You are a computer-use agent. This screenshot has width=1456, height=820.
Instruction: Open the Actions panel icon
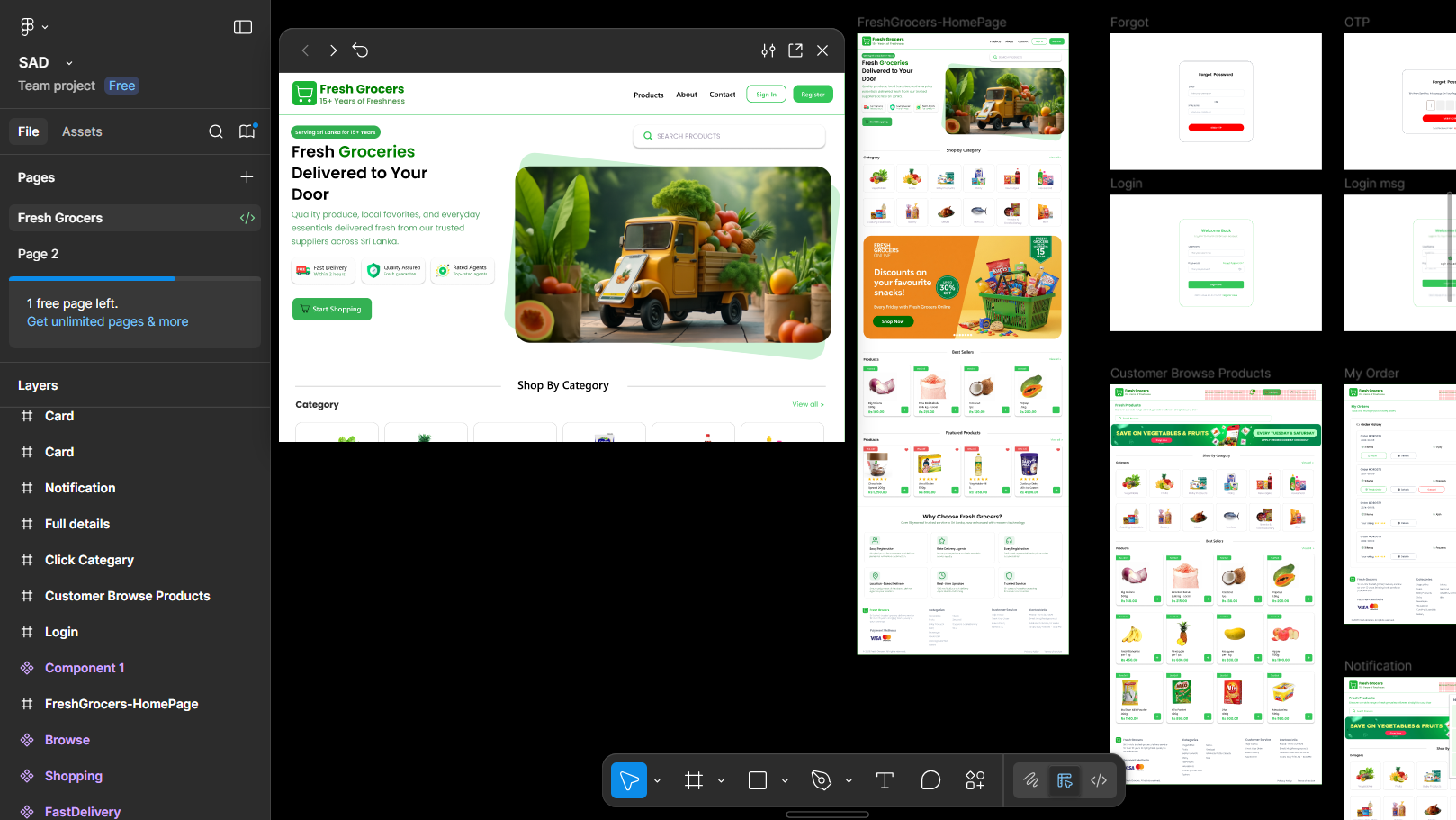click(975, 780)
